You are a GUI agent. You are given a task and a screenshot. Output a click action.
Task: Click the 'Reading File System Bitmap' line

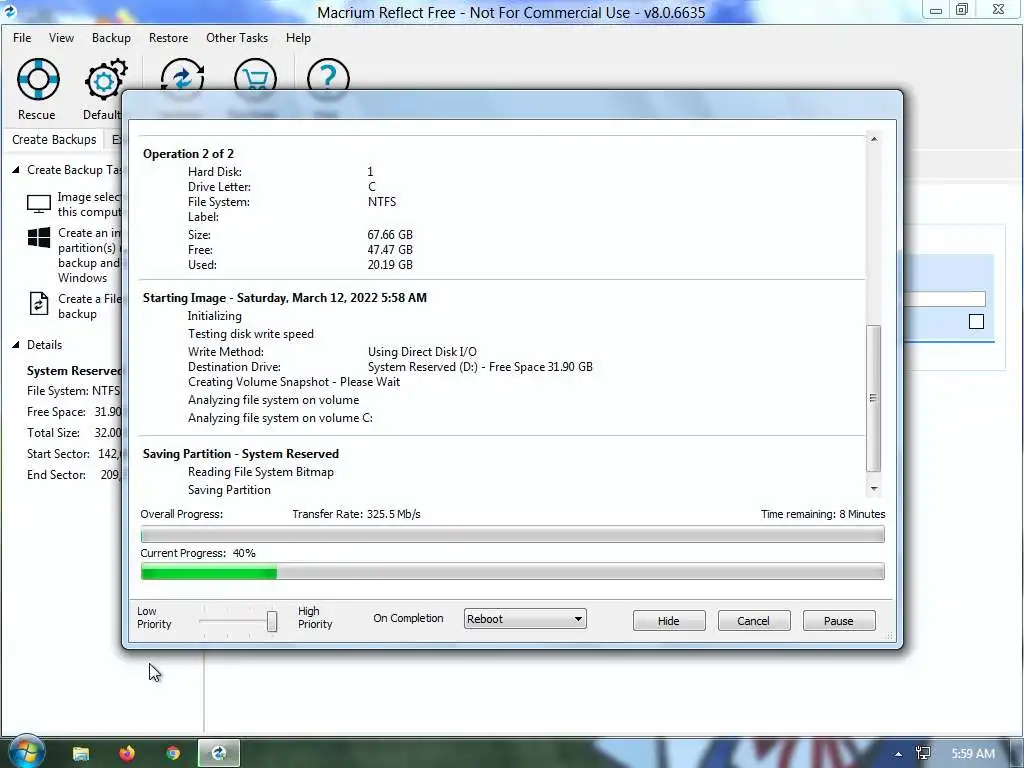pyautogui.click(x=261, y=472)
